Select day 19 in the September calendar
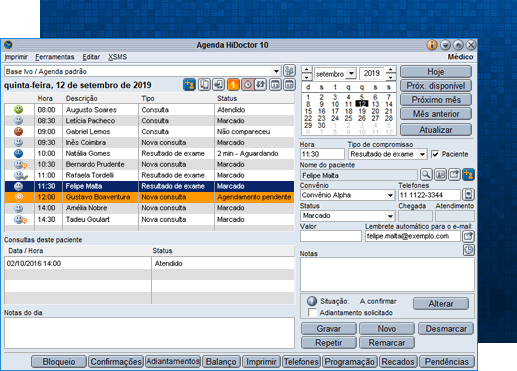 coord(362,111)
